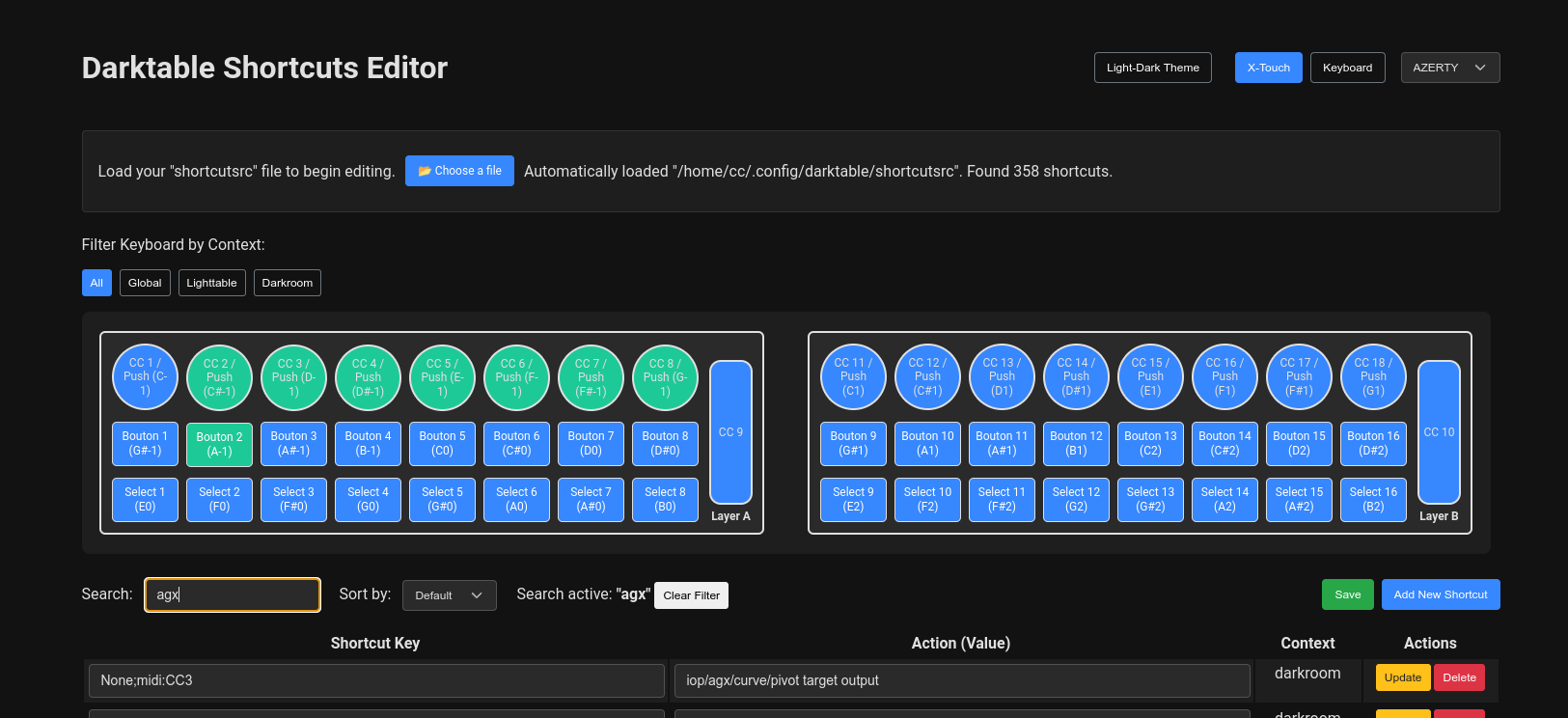
Task: Switch to the X-Touch device view
Action: click(1269, 68)
